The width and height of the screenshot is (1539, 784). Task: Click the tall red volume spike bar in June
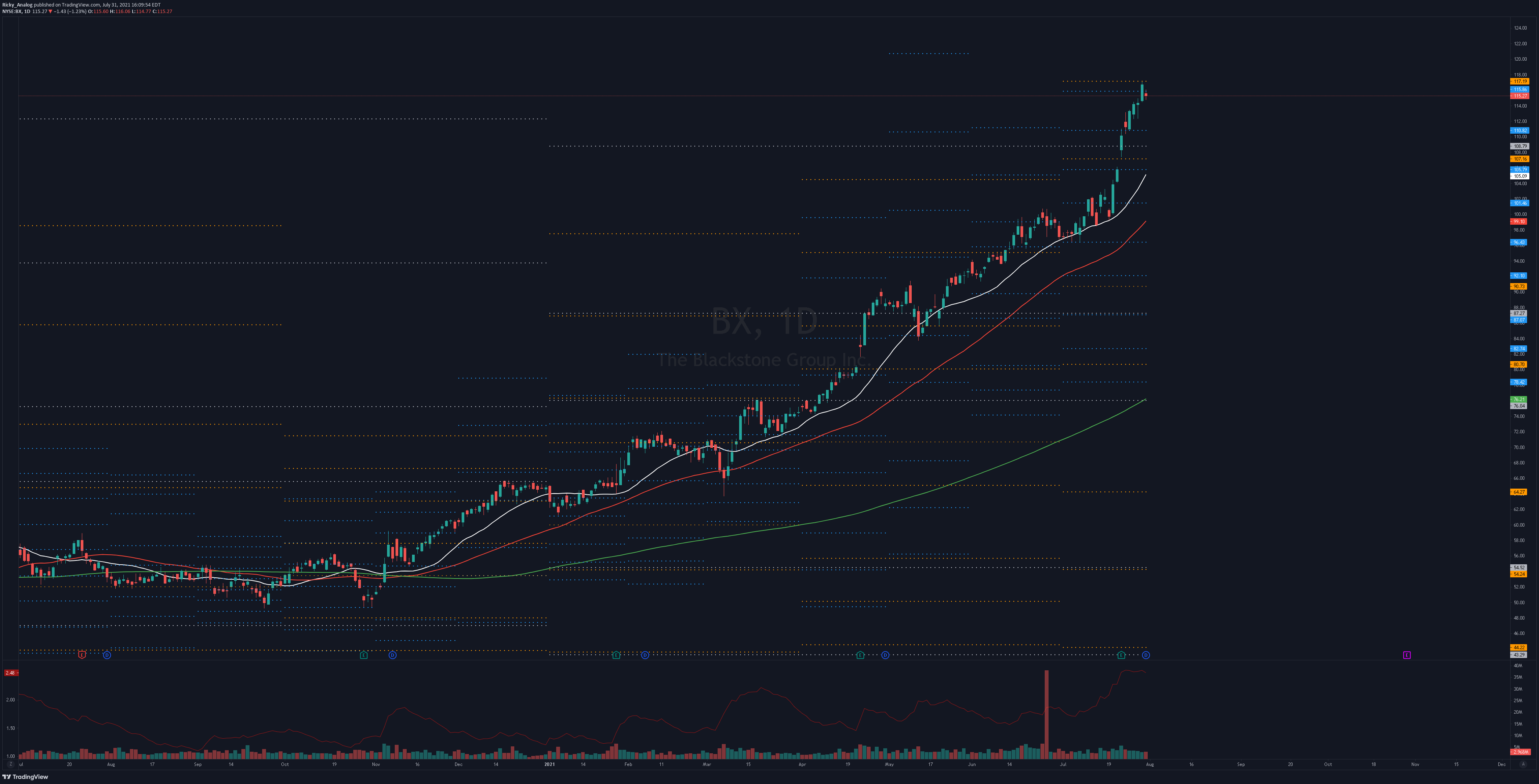[x=1046, y=714]
